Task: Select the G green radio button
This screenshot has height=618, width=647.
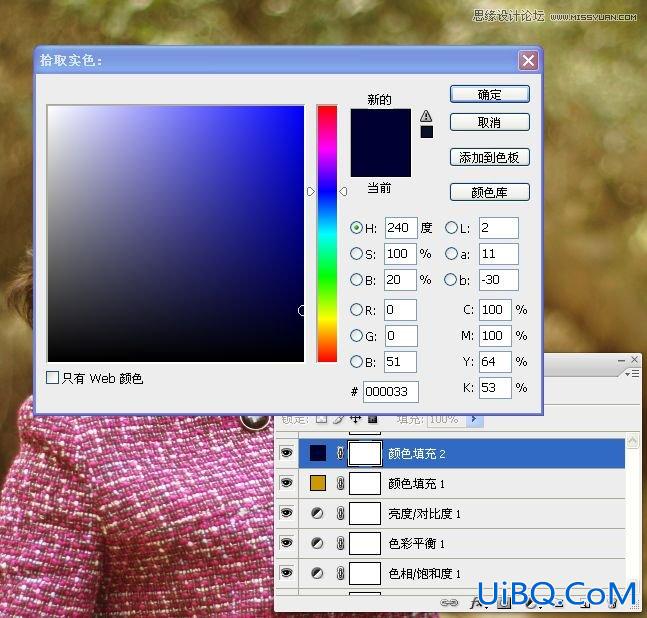Action: pyautogui.click(x=356, y=336)
